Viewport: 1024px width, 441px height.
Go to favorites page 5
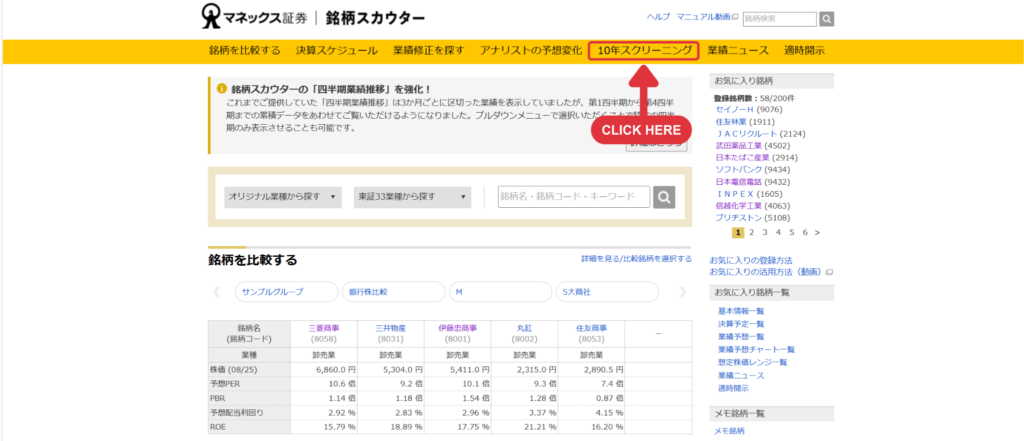(x=792, y=232)
